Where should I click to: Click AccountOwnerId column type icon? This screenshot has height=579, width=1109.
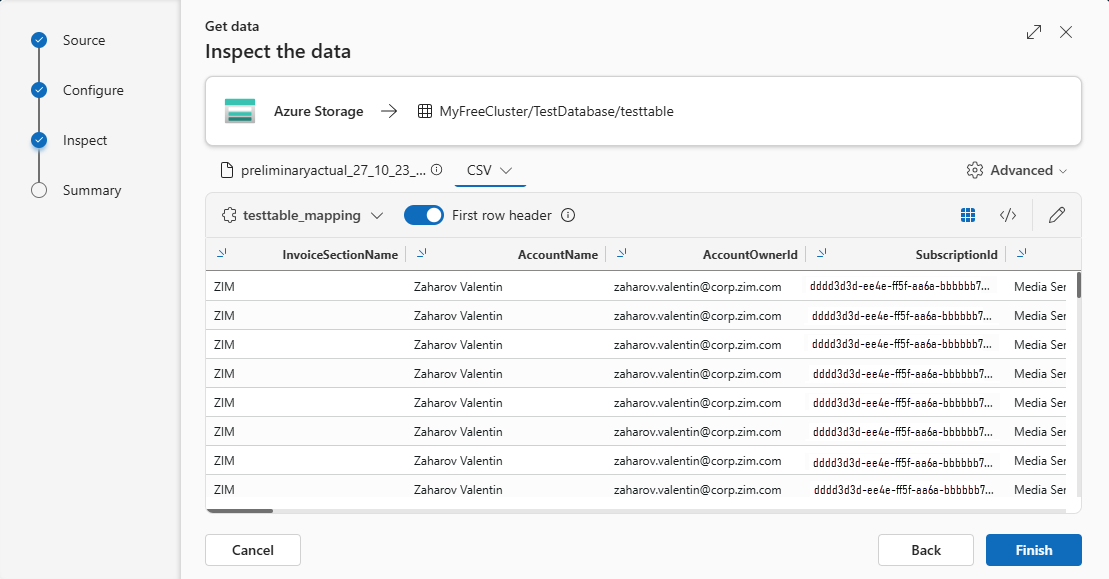tap(622, 254)
